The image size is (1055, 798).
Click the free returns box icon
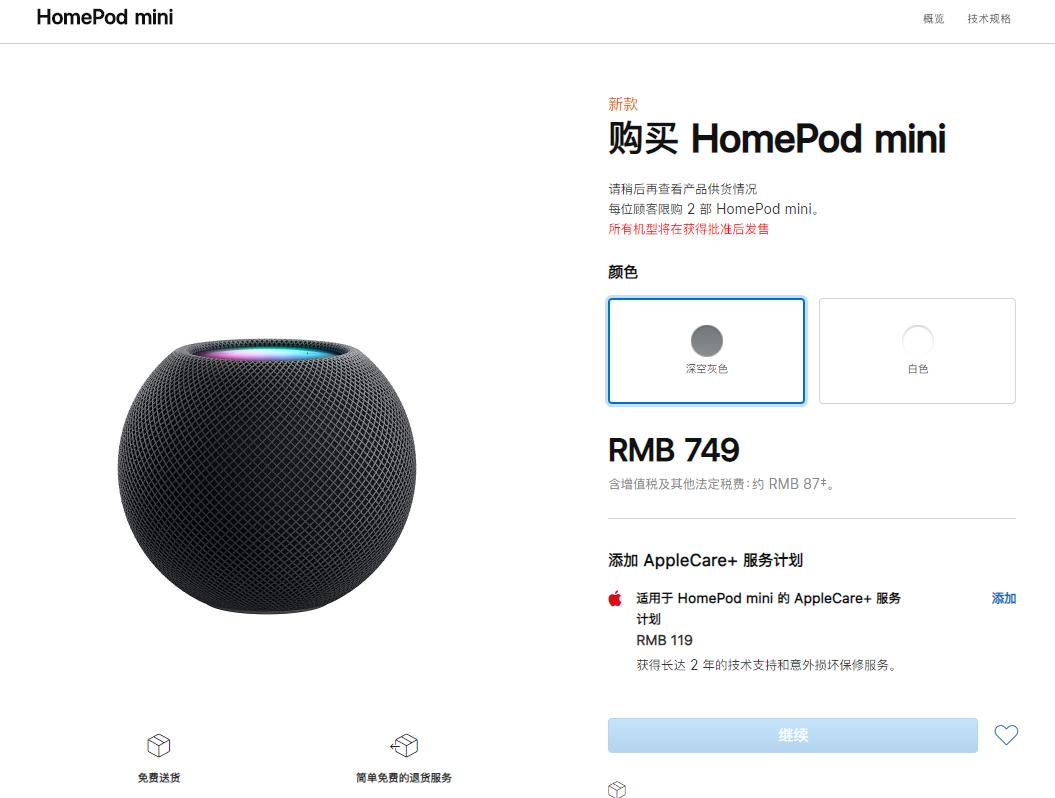(404, 745)
